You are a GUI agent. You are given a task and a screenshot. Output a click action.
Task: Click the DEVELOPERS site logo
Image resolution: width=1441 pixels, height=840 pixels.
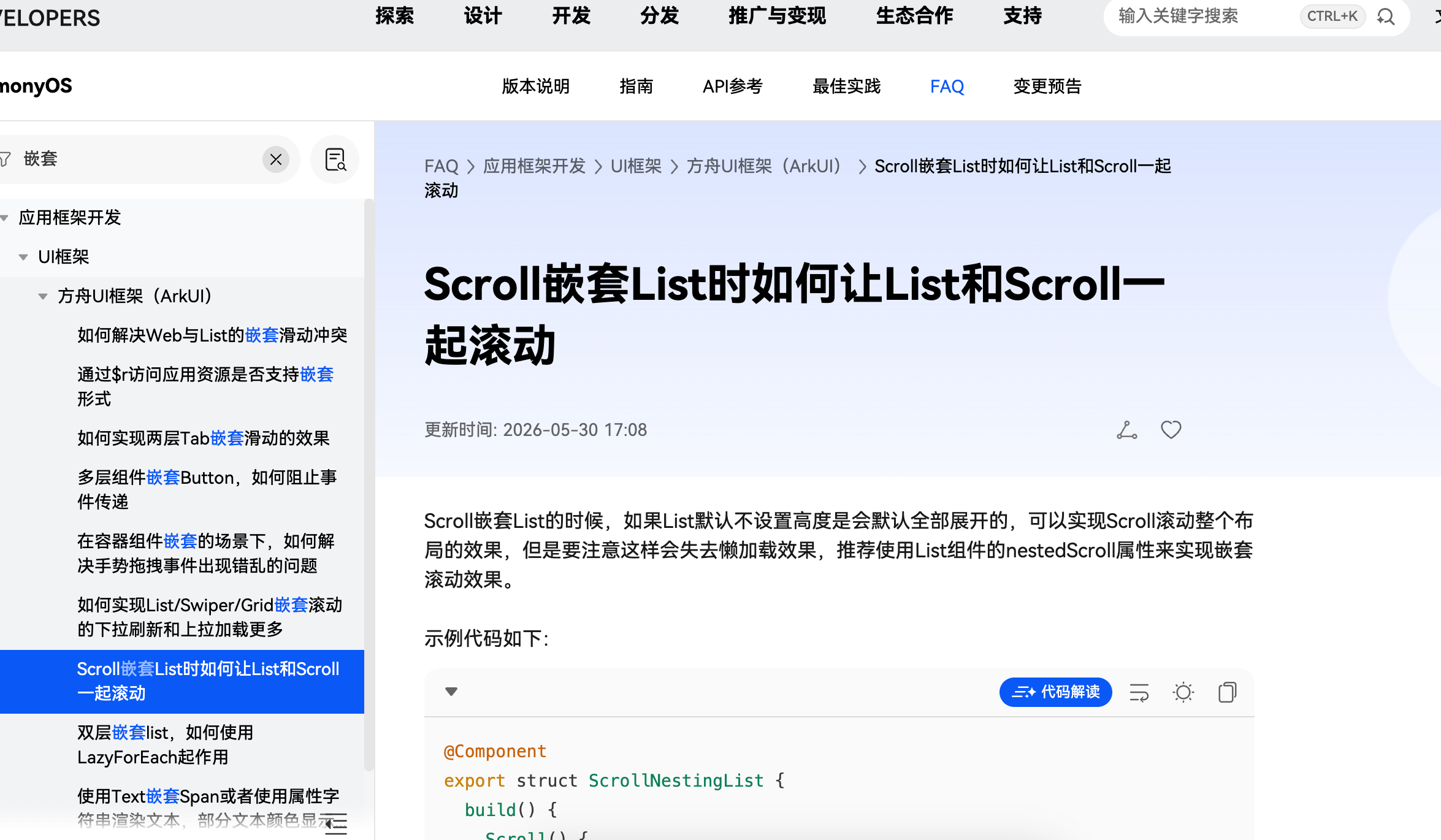tap(50, 17)
